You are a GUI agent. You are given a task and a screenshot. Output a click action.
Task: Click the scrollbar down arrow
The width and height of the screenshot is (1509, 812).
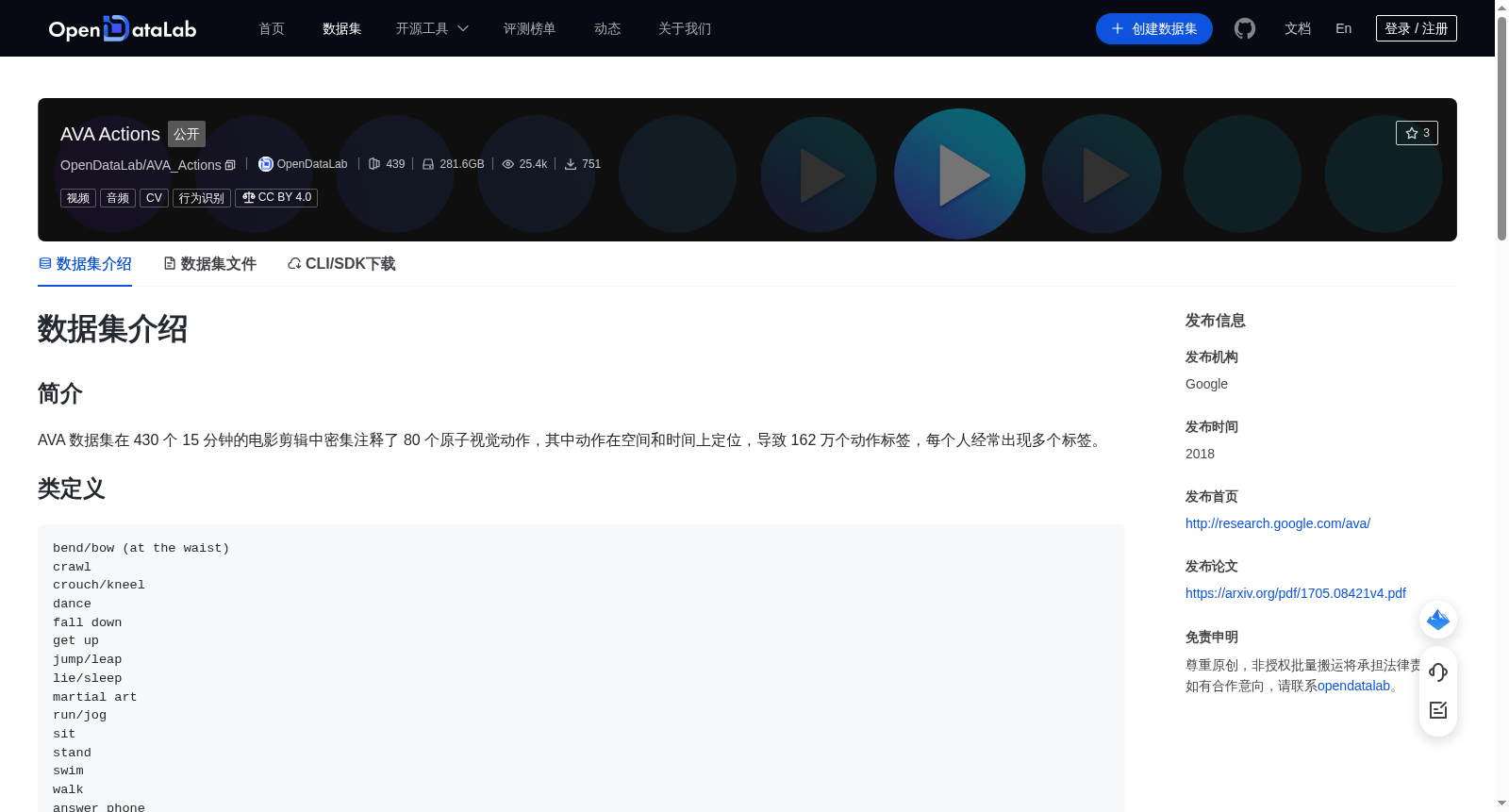click(1501, 804)
